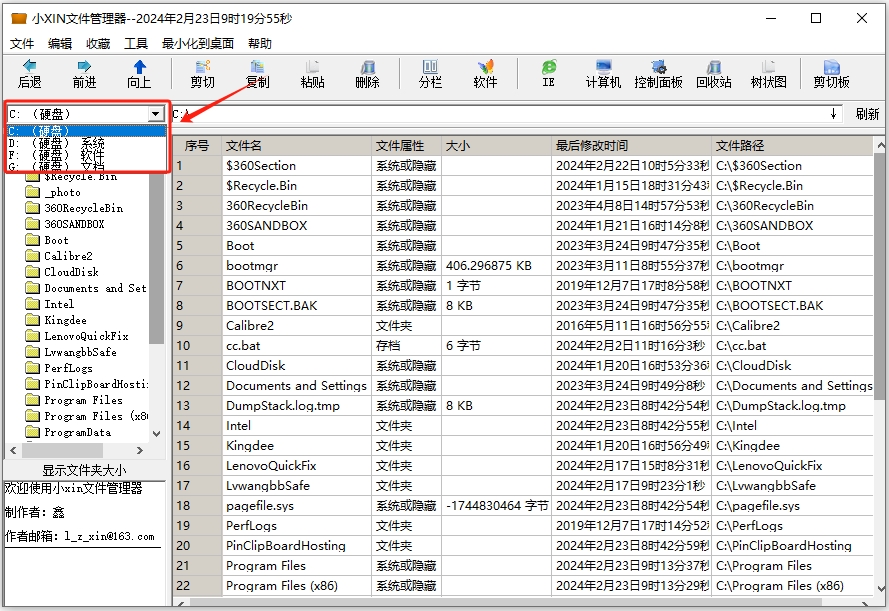Select Boot folder in tree

(x=56, y=240)
